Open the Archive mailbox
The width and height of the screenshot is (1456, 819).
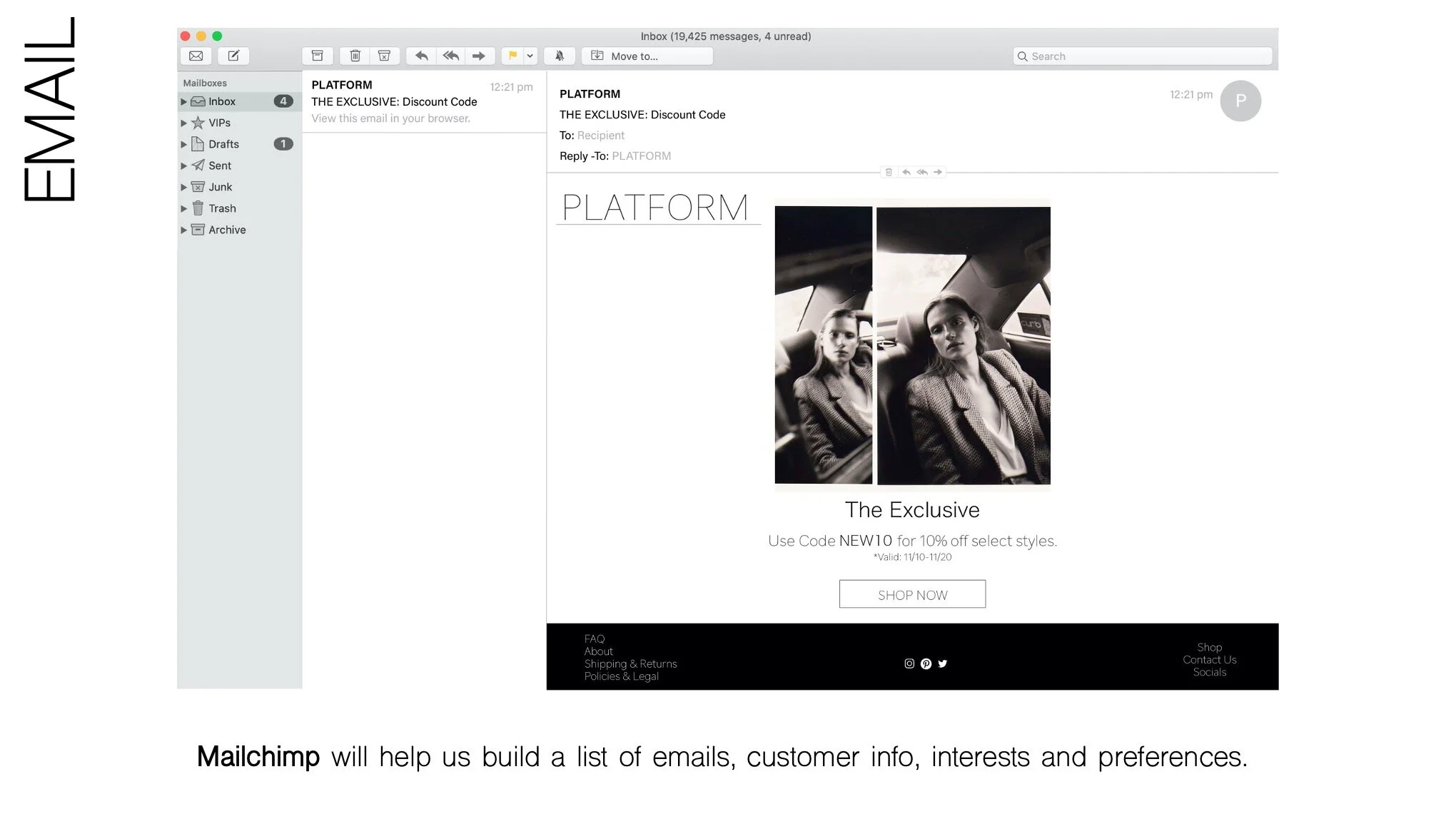226,230
